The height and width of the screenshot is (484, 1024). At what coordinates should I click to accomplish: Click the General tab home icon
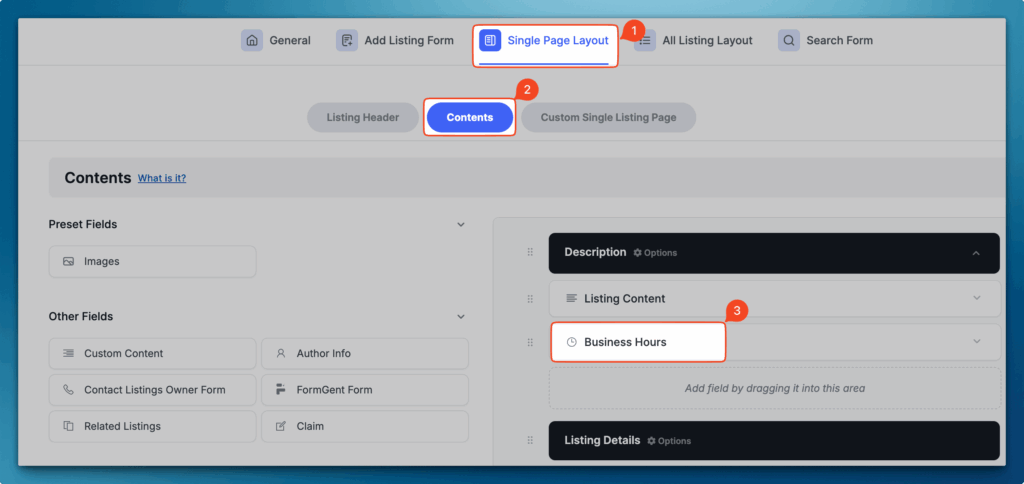tap(252, 41)
